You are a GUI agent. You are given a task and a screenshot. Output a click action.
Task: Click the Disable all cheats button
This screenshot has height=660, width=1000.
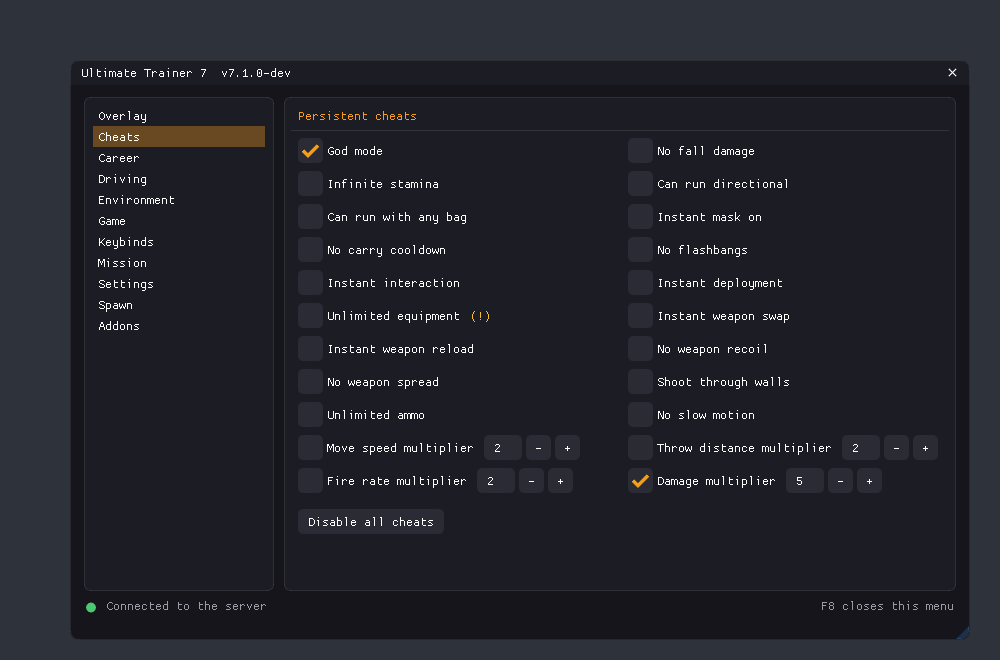pos(371,522)
